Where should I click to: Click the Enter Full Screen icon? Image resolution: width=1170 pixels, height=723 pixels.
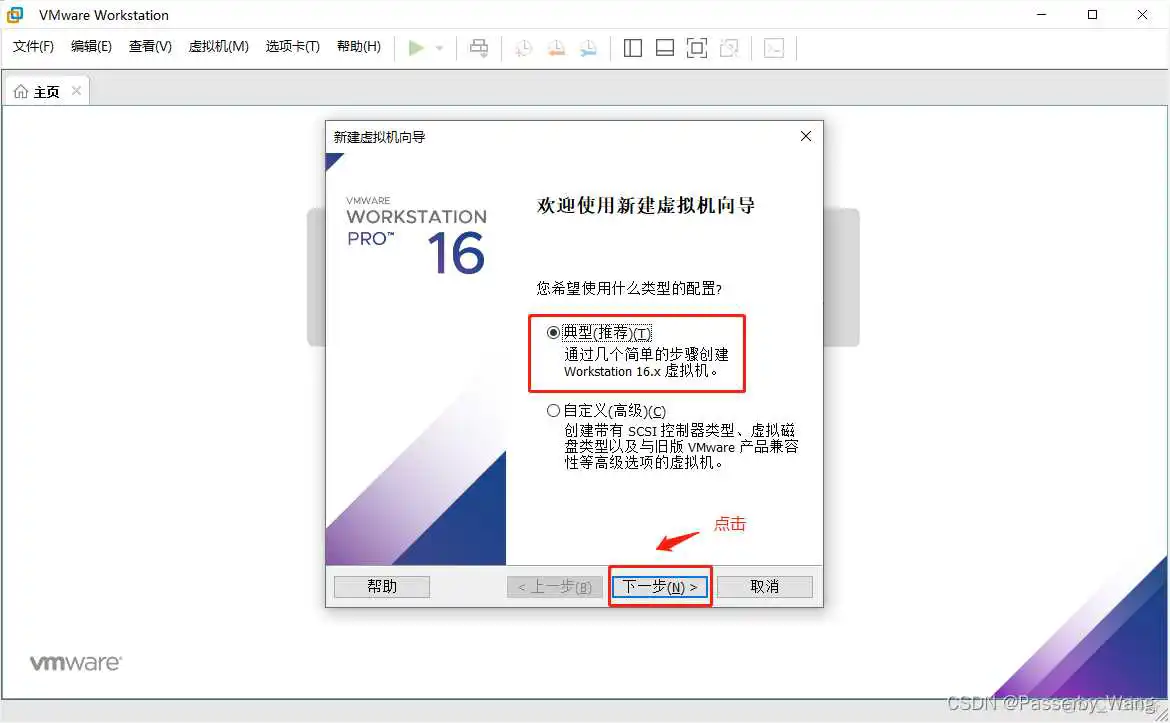697,48
